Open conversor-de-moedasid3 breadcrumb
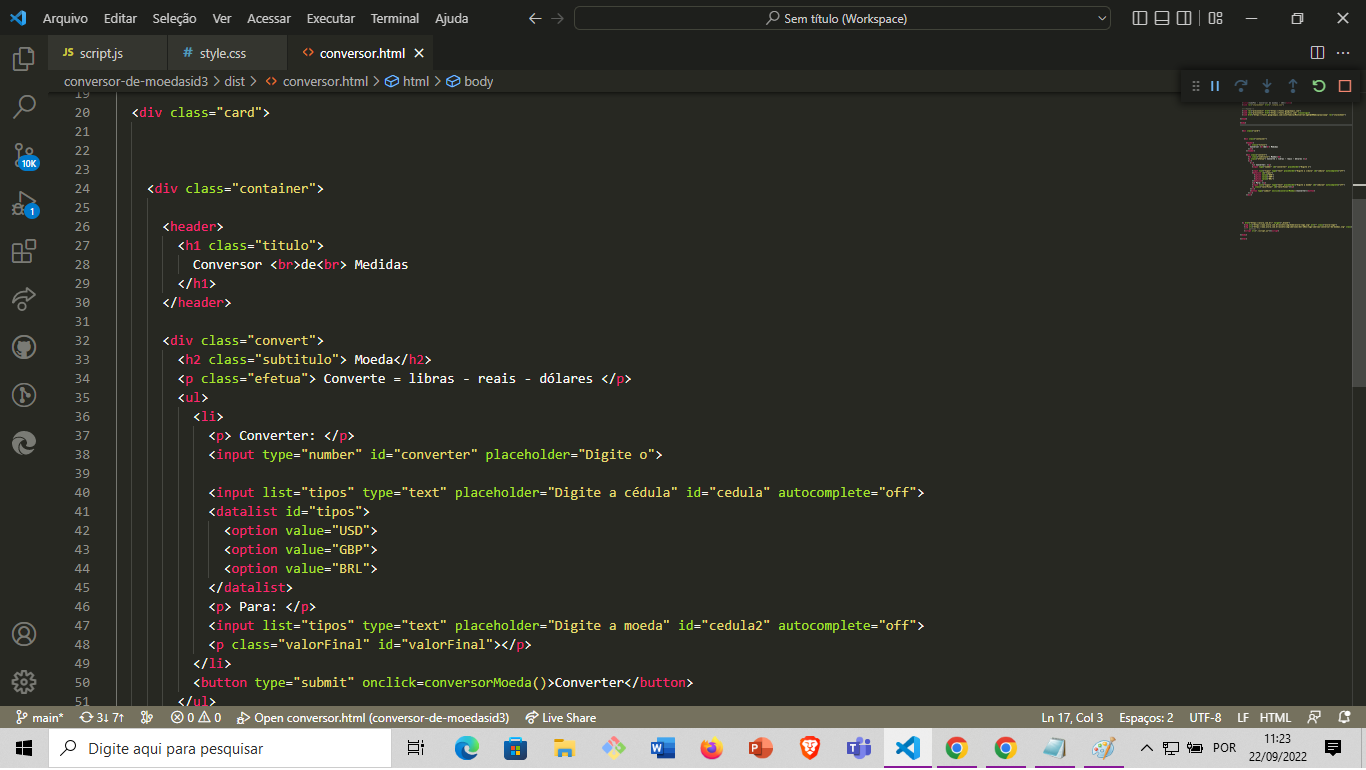 [136, 81]
